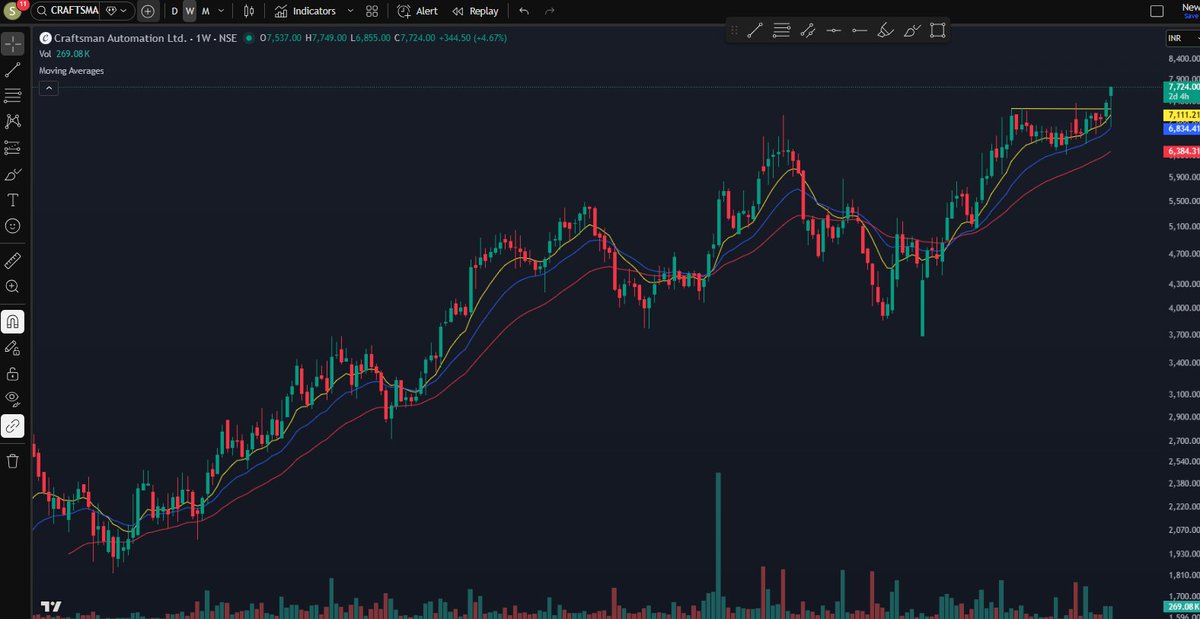Open the emoji icons tool

12,226
